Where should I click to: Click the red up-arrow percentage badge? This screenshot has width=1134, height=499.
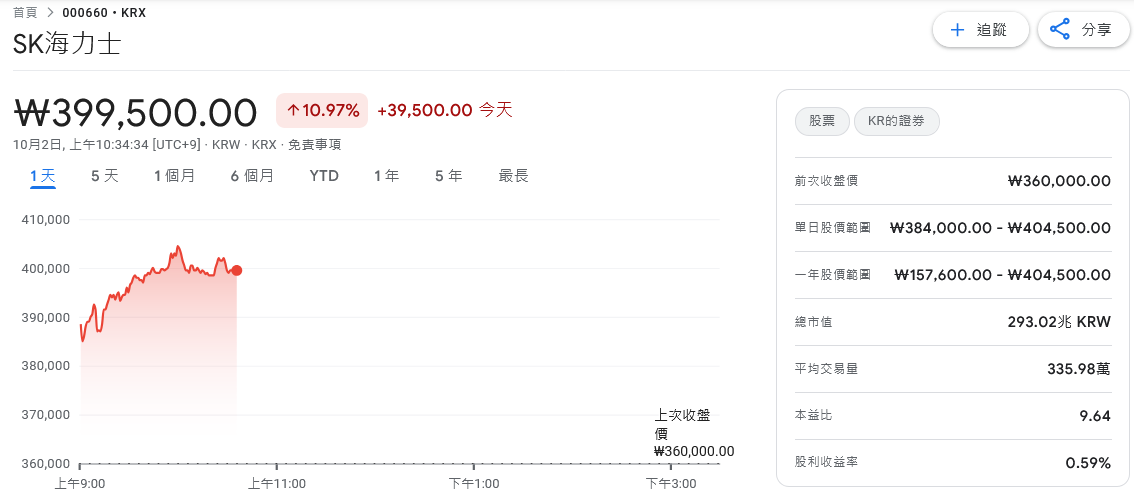click(323, 110)
